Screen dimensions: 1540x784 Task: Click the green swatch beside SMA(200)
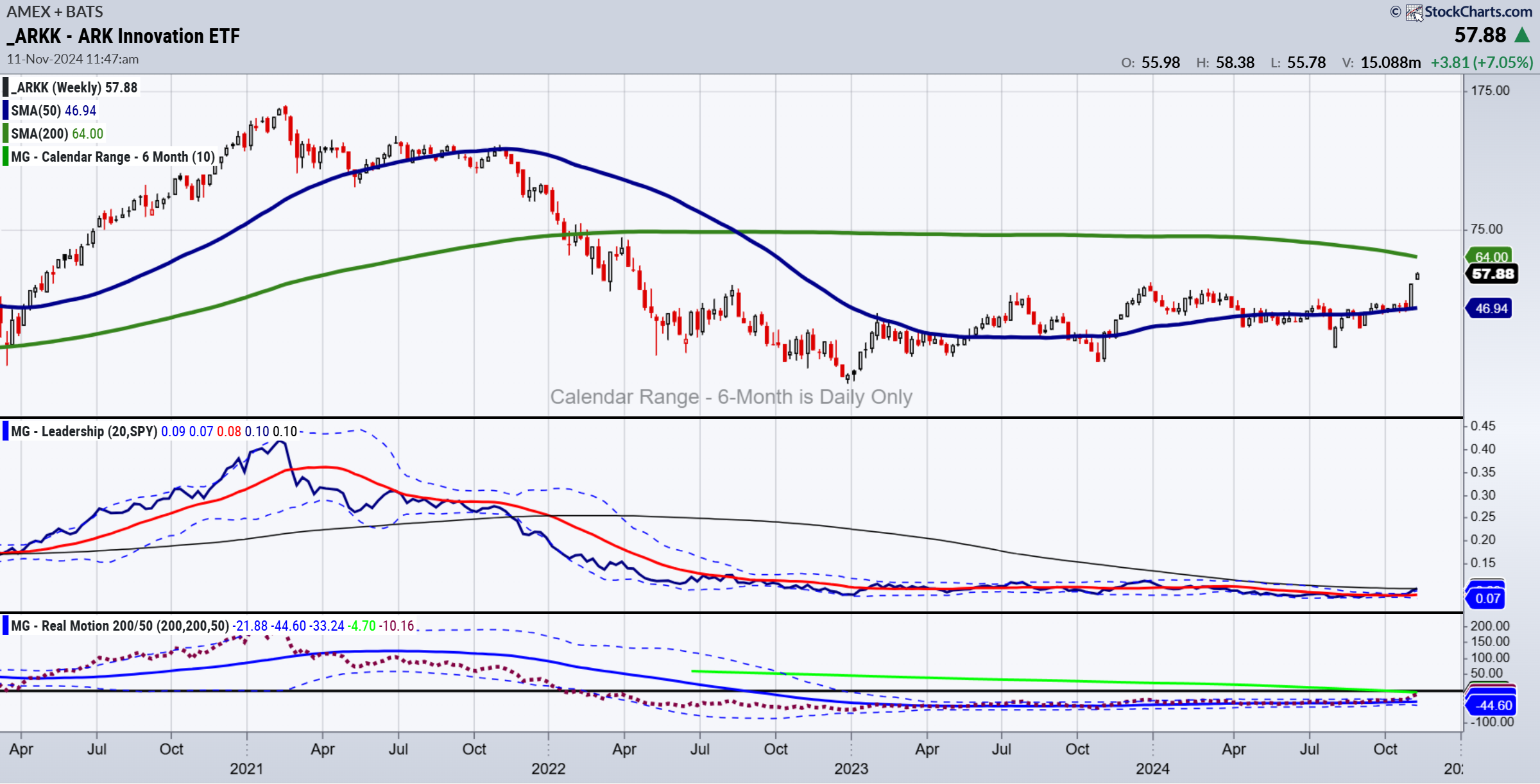(x=5, y=133)
